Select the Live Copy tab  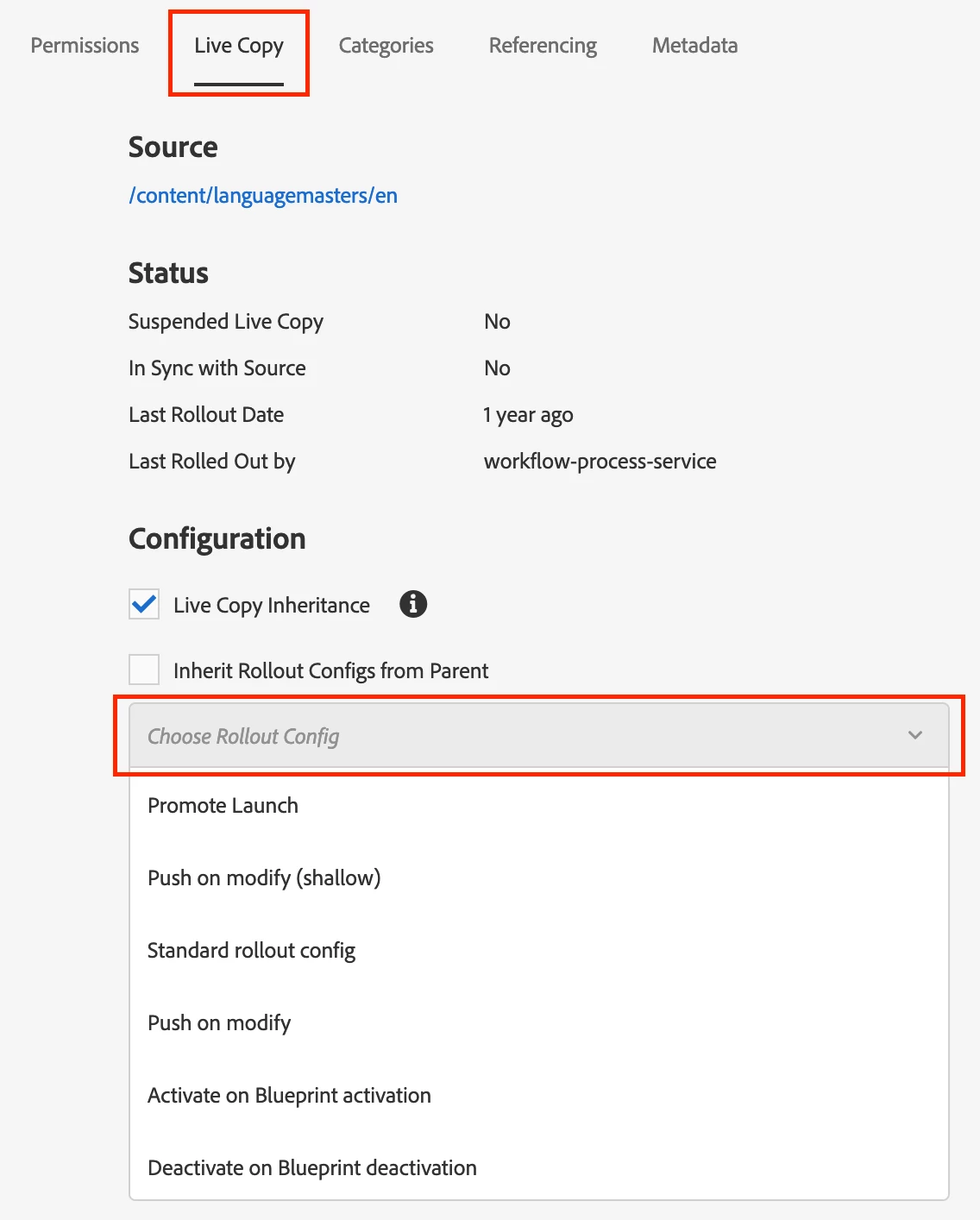[x=239, y=45]
